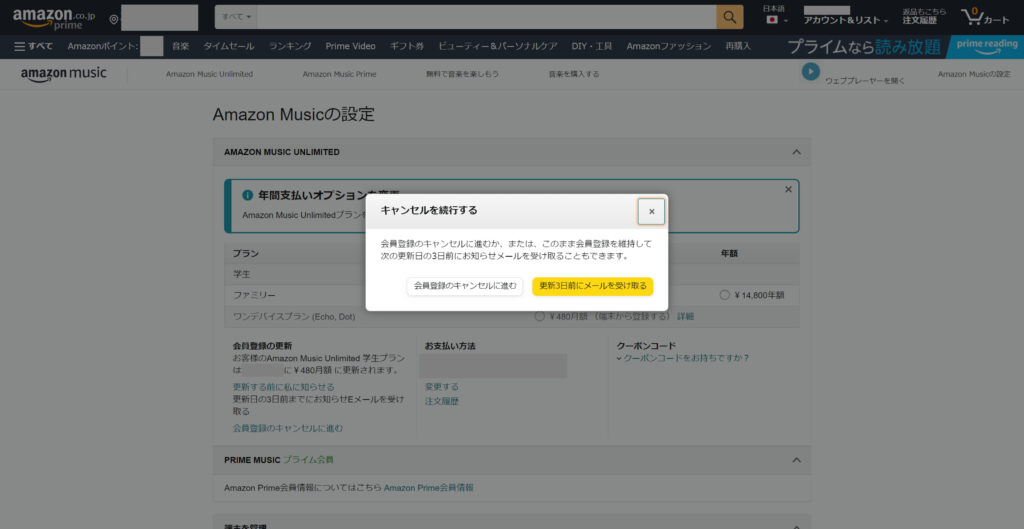Click the amazon music logo
The height and width of the screenshot is (529, 1024).
pos(63,74)
